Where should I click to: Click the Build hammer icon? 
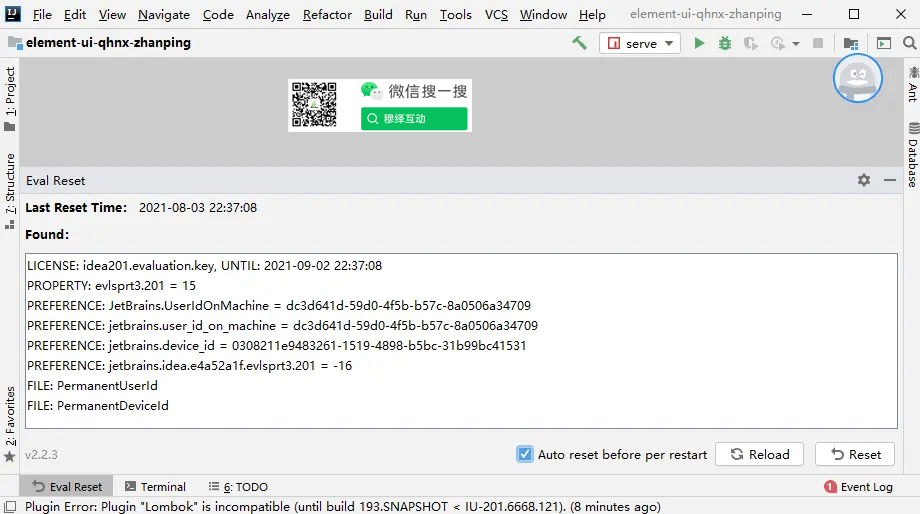click(x=579, y=43)
